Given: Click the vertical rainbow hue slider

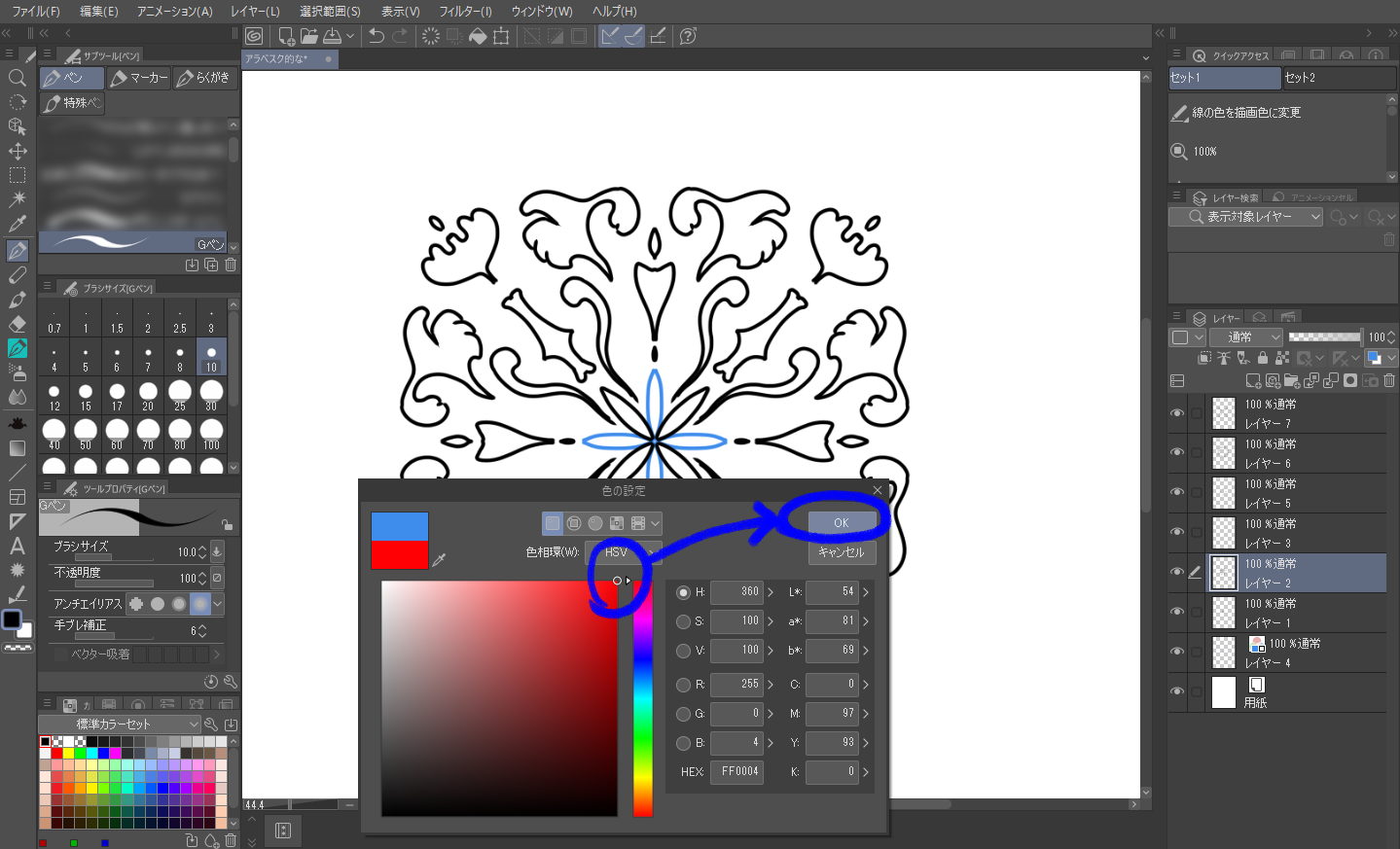Looking at the screenshot, I should (x=643, y=700).
